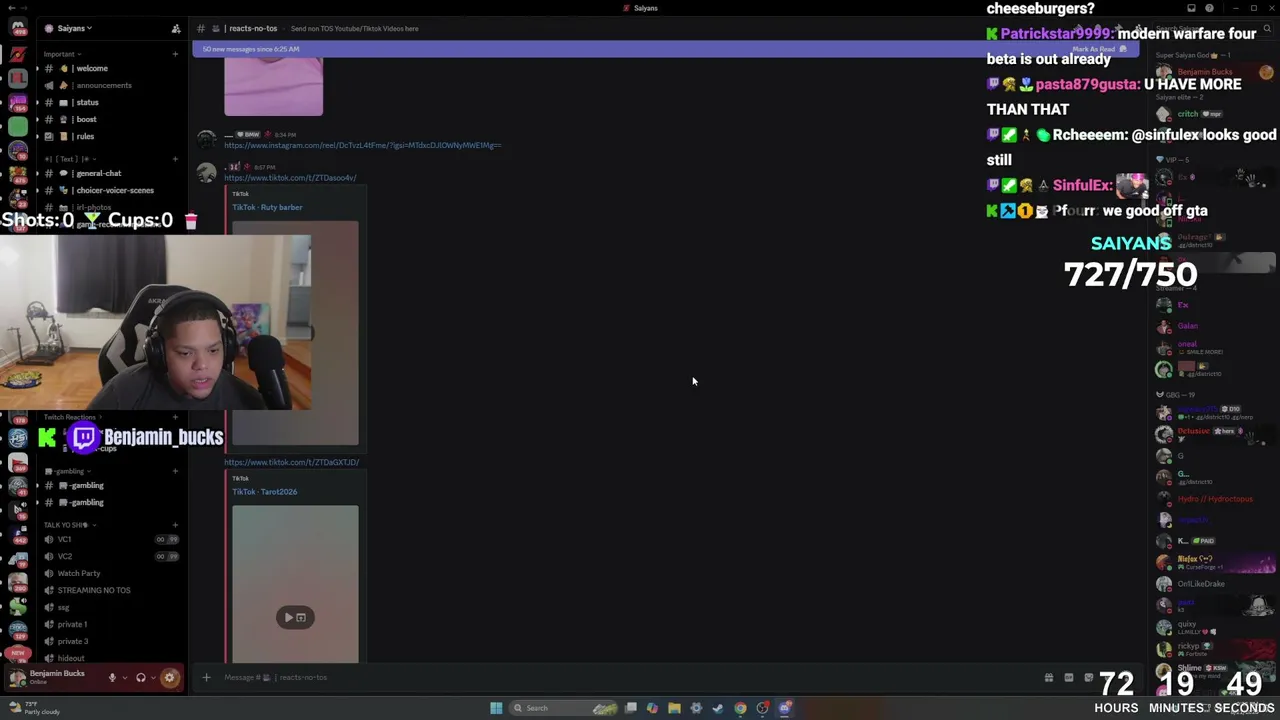Toggle headphones deafen in user panel

(x=141, y=678)
